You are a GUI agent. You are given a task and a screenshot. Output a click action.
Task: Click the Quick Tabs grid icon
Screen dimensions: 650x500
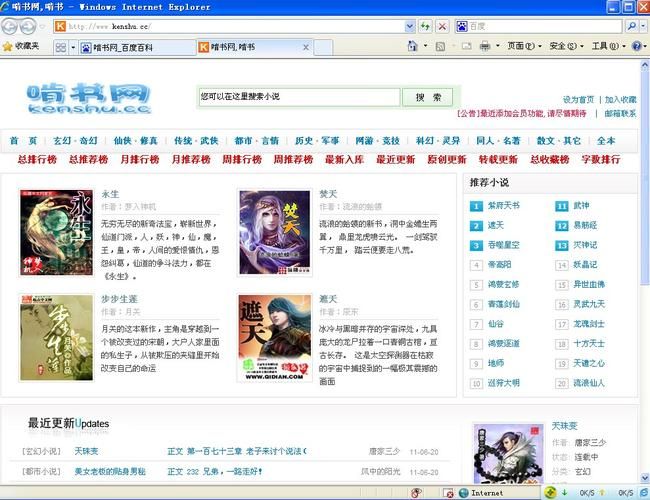click(62, 47)
